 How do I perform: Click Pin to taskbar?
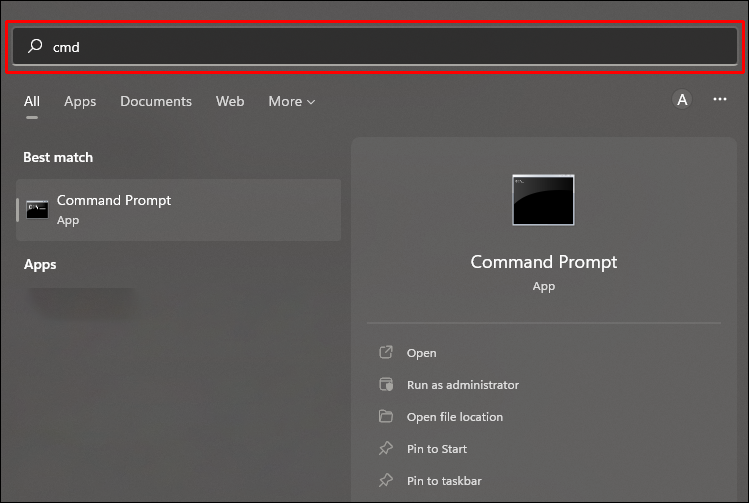click(x=443, y=481)
